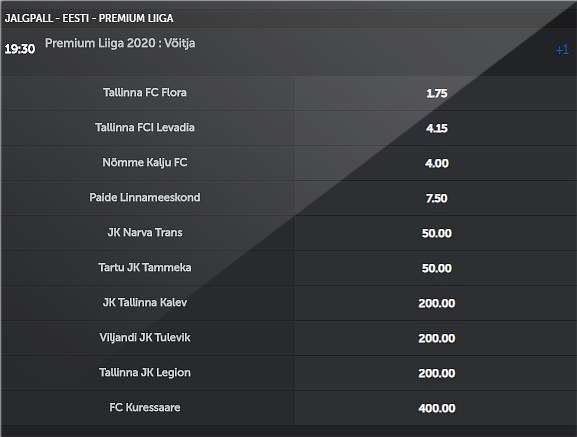Click the 19:30 event time
The height and width of the screenshot is (437, 577).
20,49
